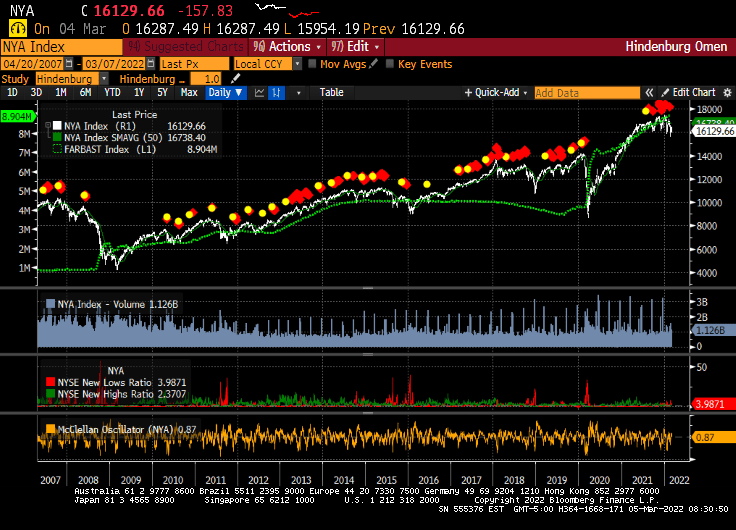736x530 pixels.
Task: Click the pencil icon next to Mov Avgs
Action: tap(374, 63)
